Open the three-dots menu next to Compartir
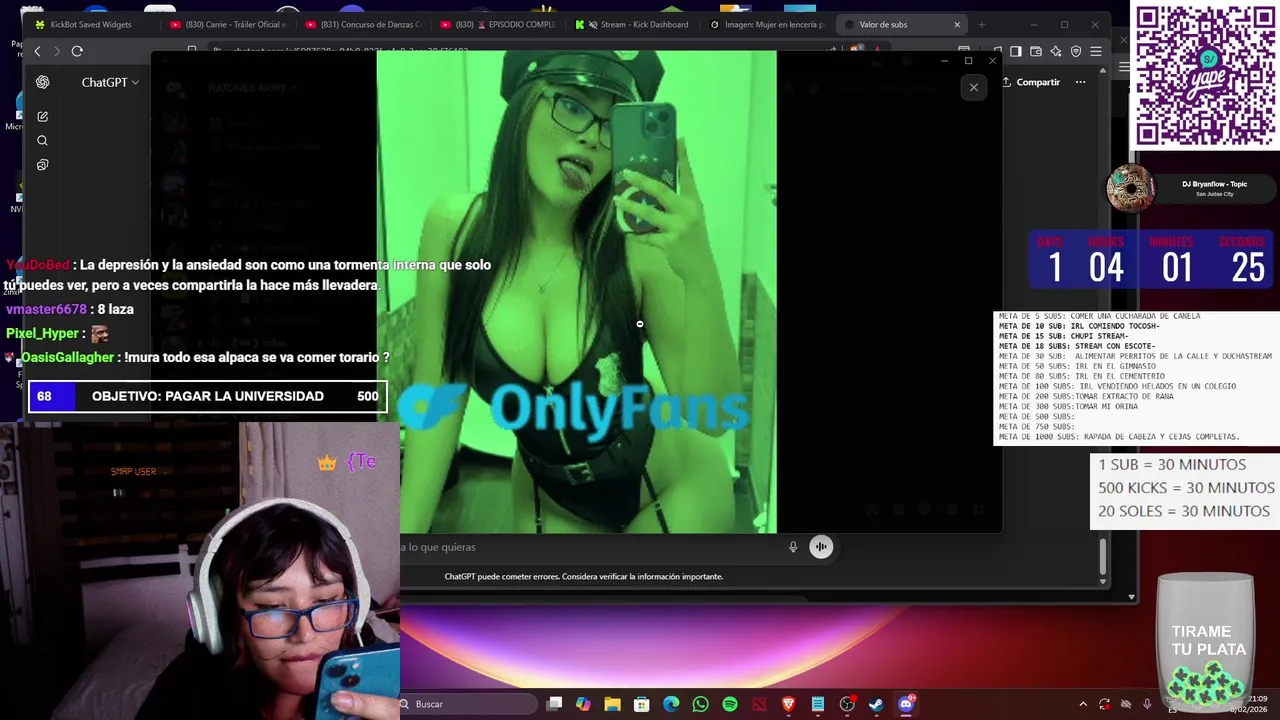The image size is (1280, 720). pos(1080,82)
